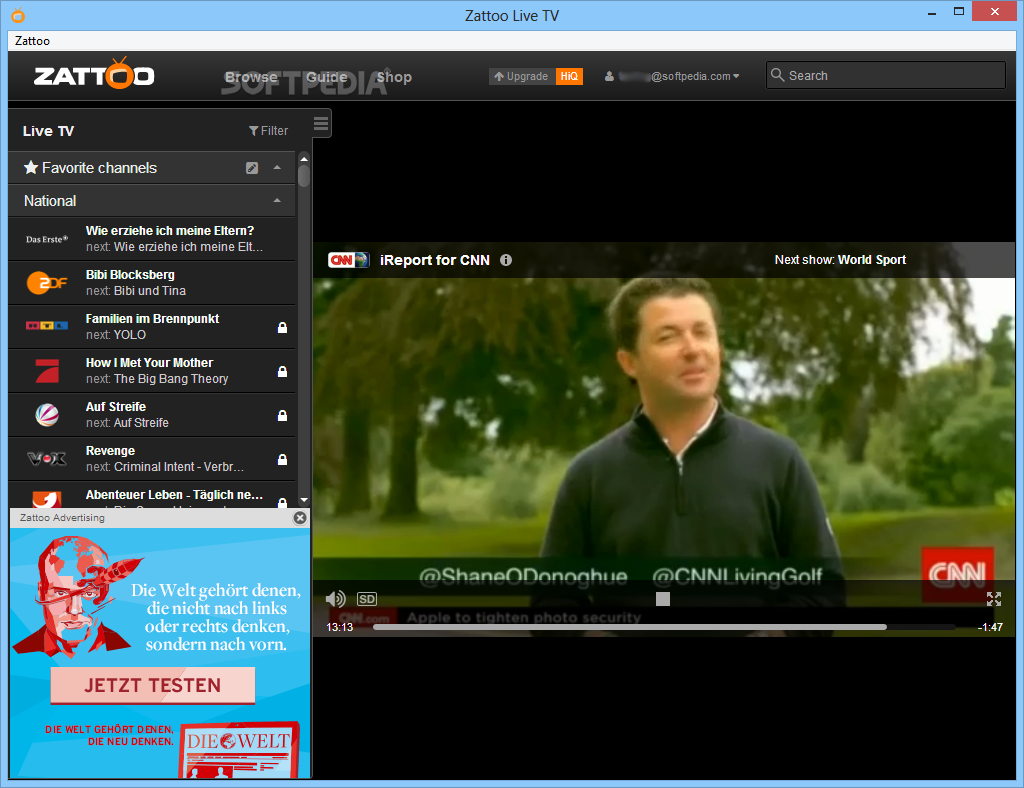Click channel list scrollbar down arrow

pos(304,500)
